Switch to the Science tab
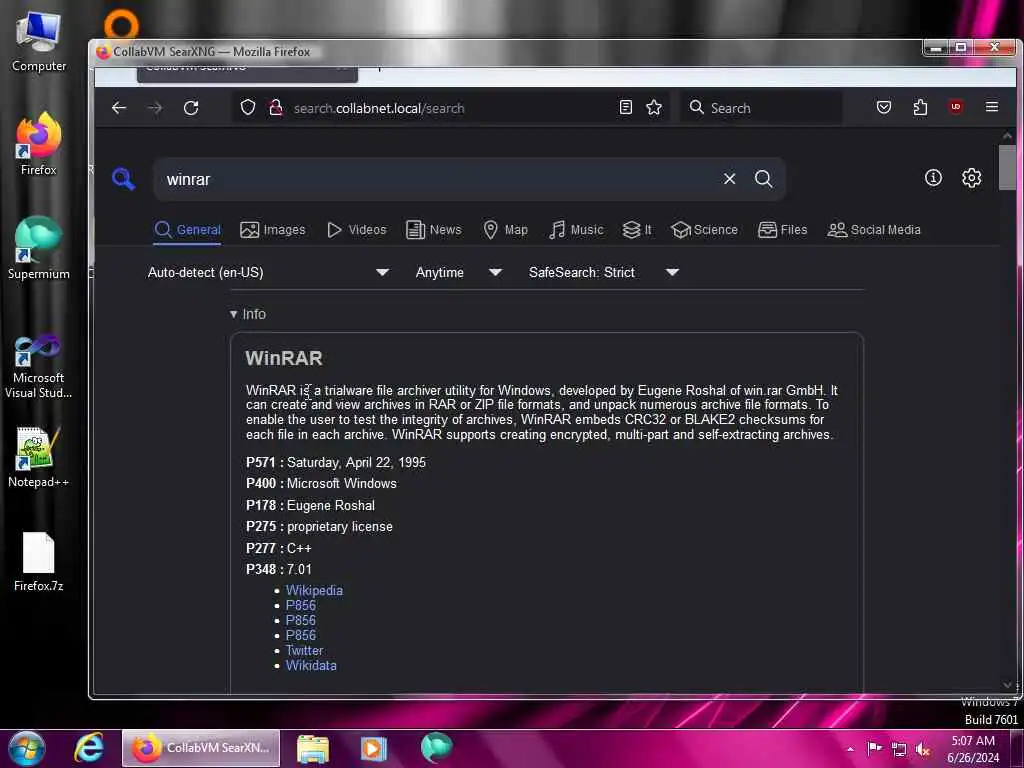Image resolution: width=1024 pixels, height=768 pixels. [704, 230]
